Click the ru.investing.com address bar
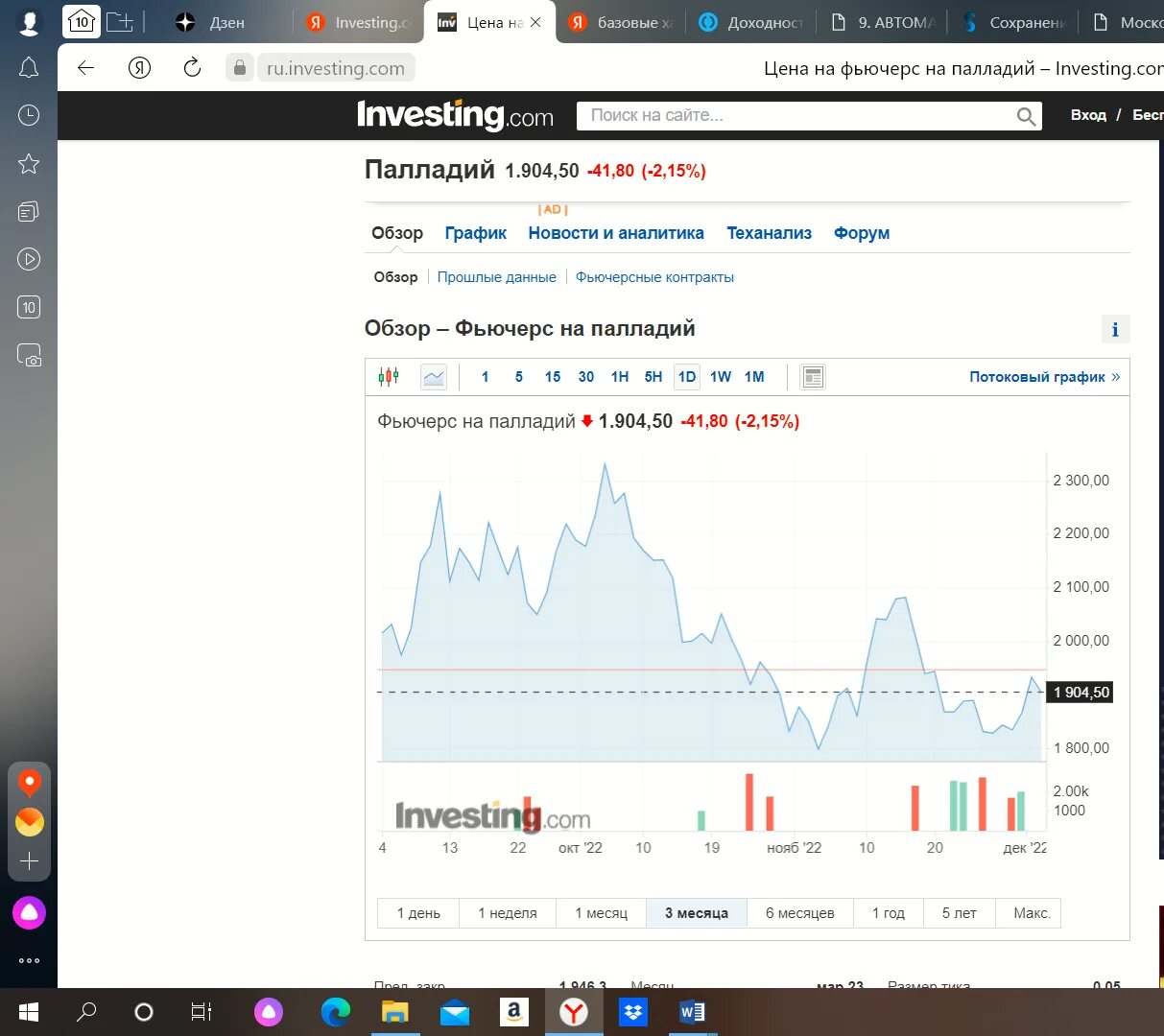The width and height of the screenshot is (1164, 1036). [x=336, y=68]
